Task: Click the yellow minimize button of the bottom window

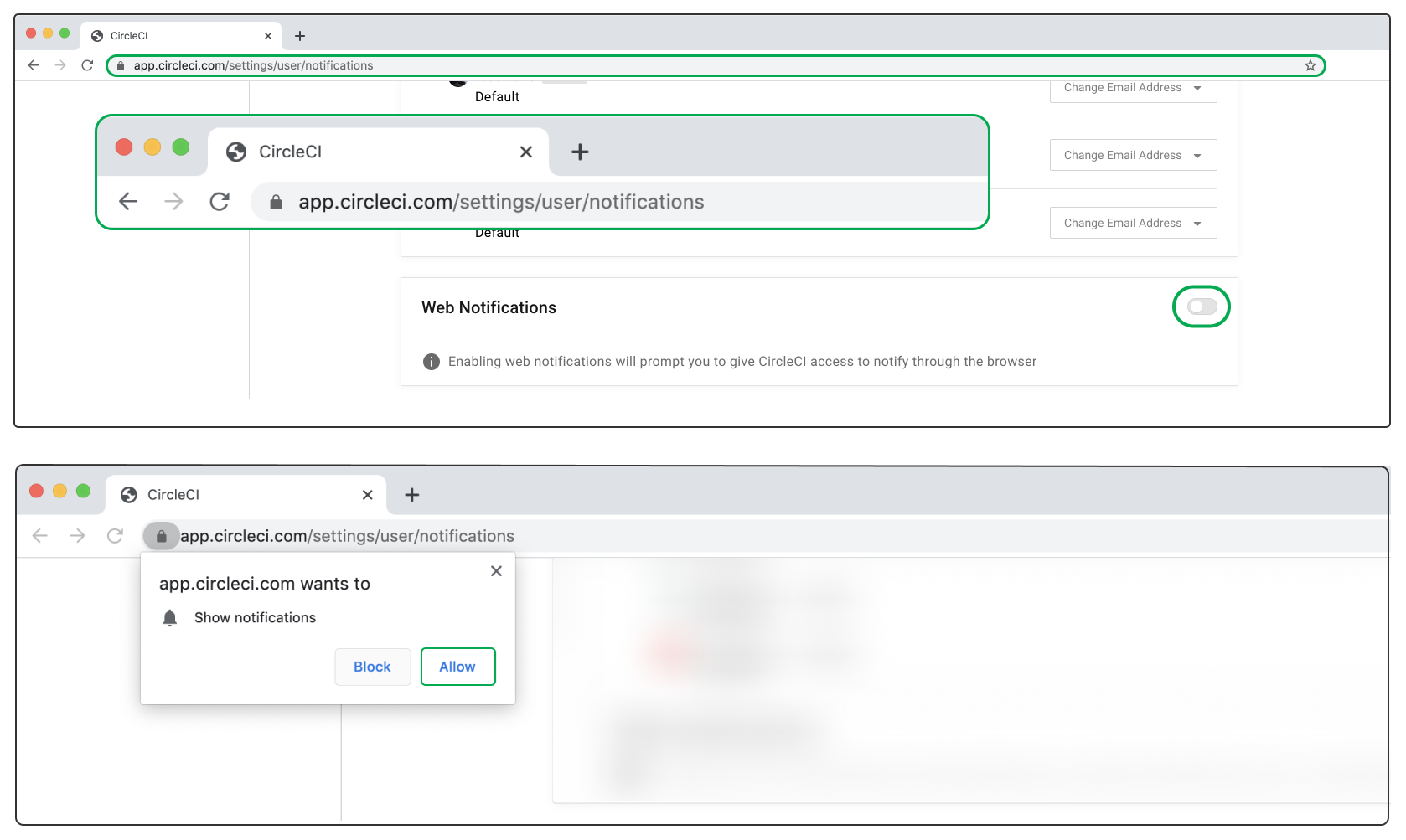Action: click(x=59, y=491)
